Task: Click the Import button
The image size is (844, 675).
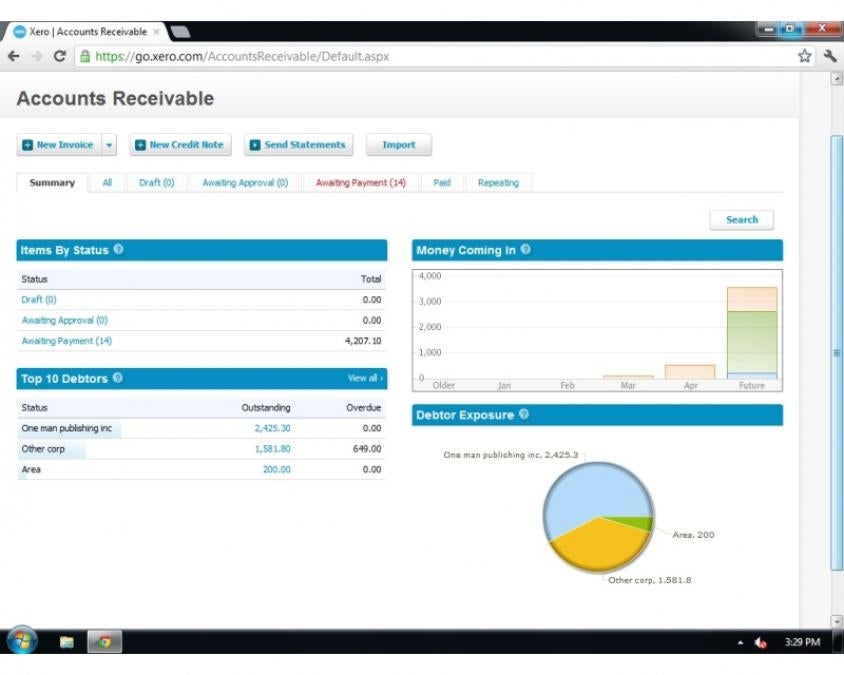Action: click(398, 144)
